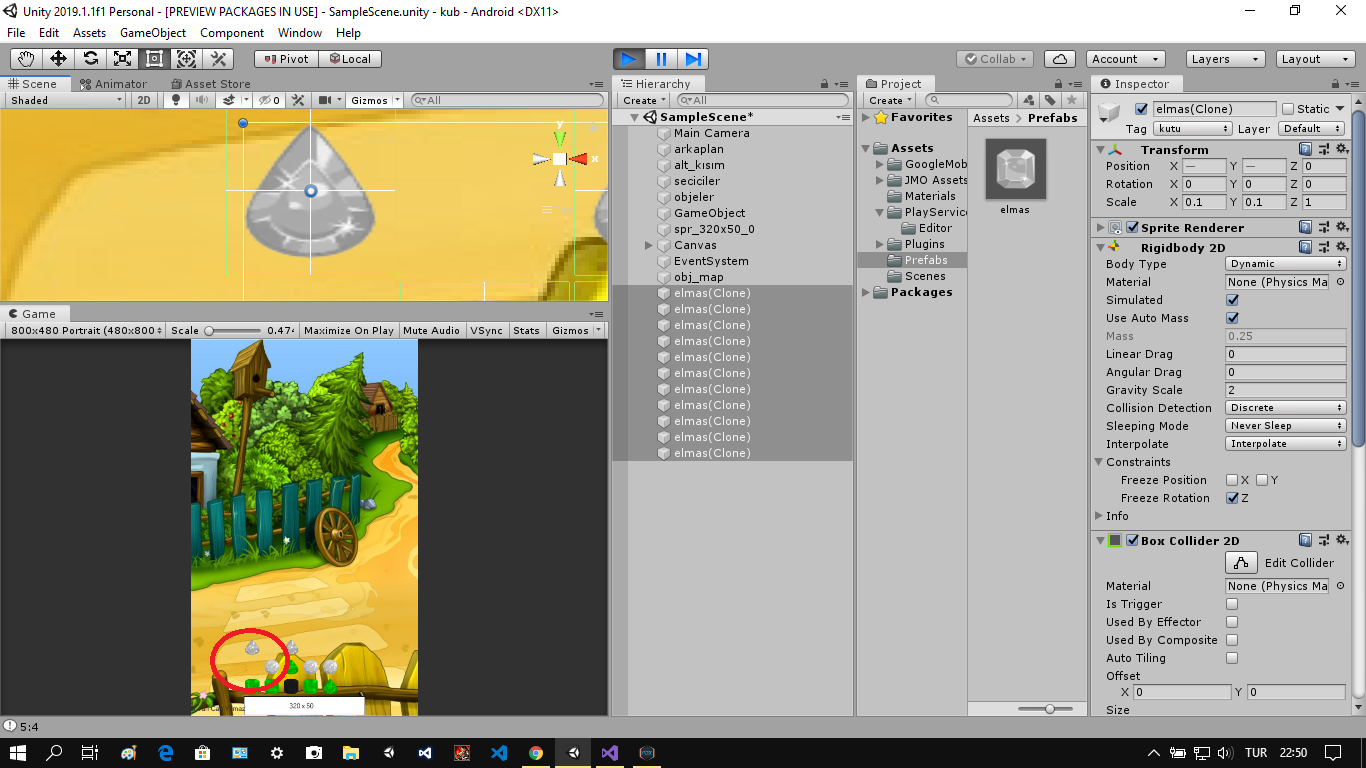Enable Used By Effector checkbox

click(x=1232, y=622)
